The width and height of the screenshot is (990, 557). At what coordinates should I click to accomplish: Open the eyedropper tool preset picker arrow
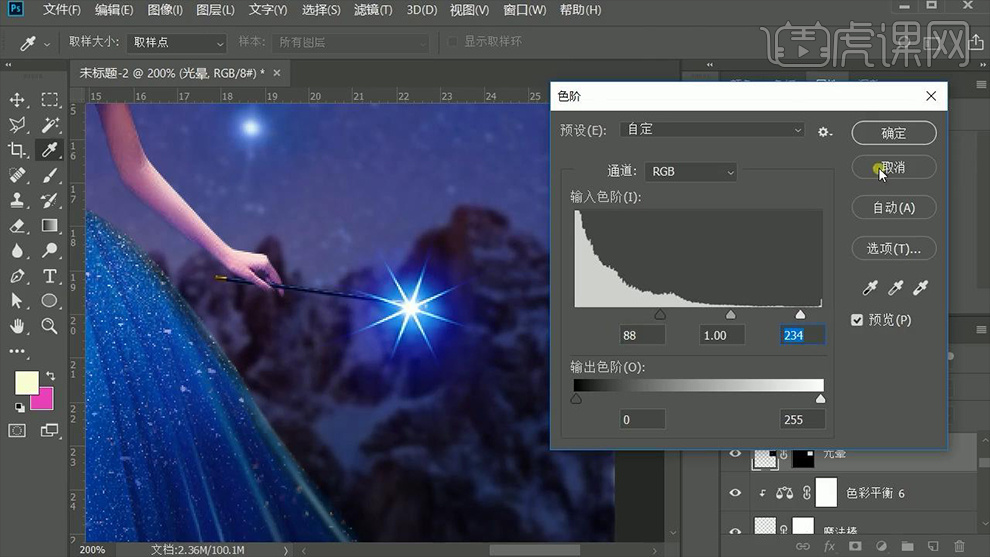(x=47, y=44)
